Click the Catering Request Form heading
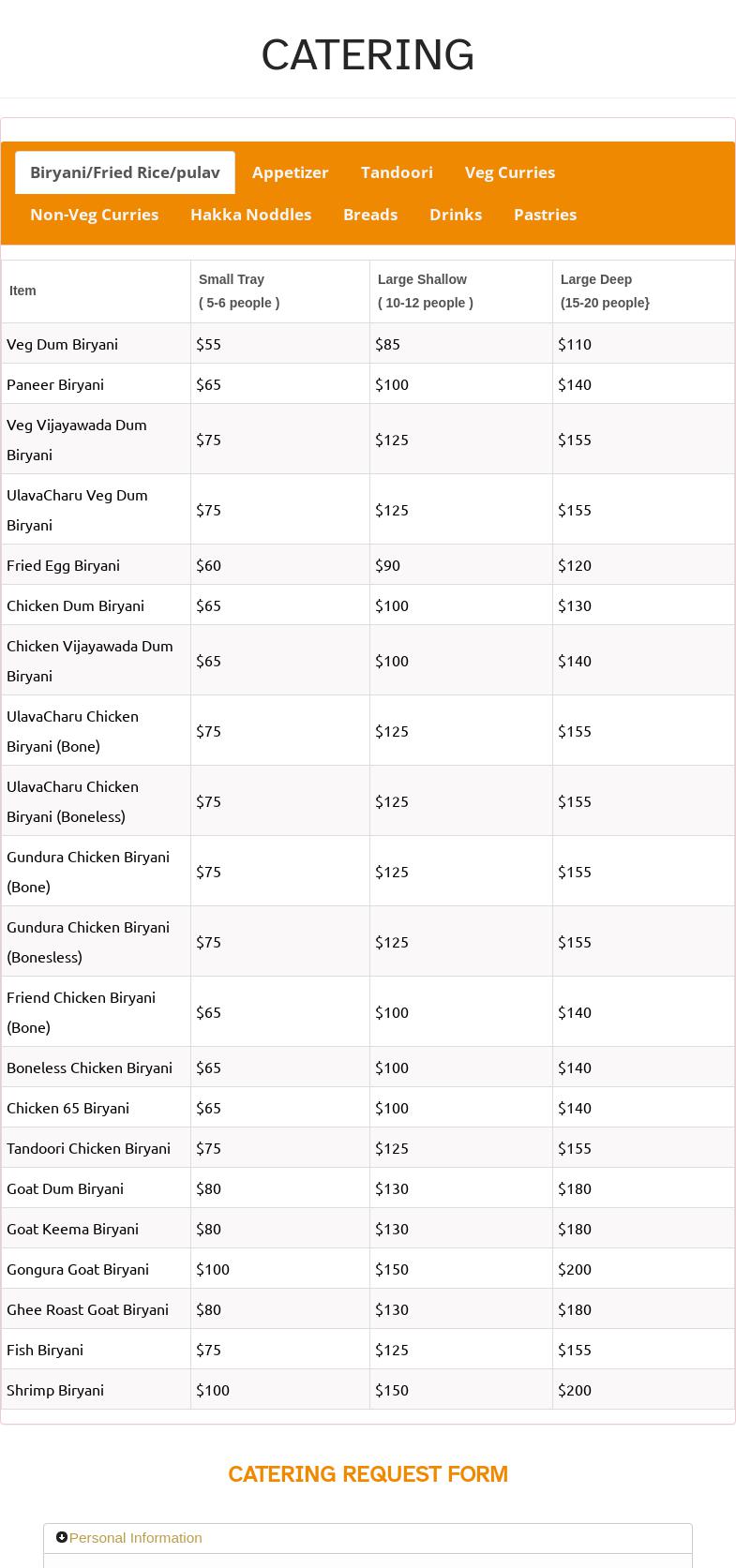 pos(368,1474)
